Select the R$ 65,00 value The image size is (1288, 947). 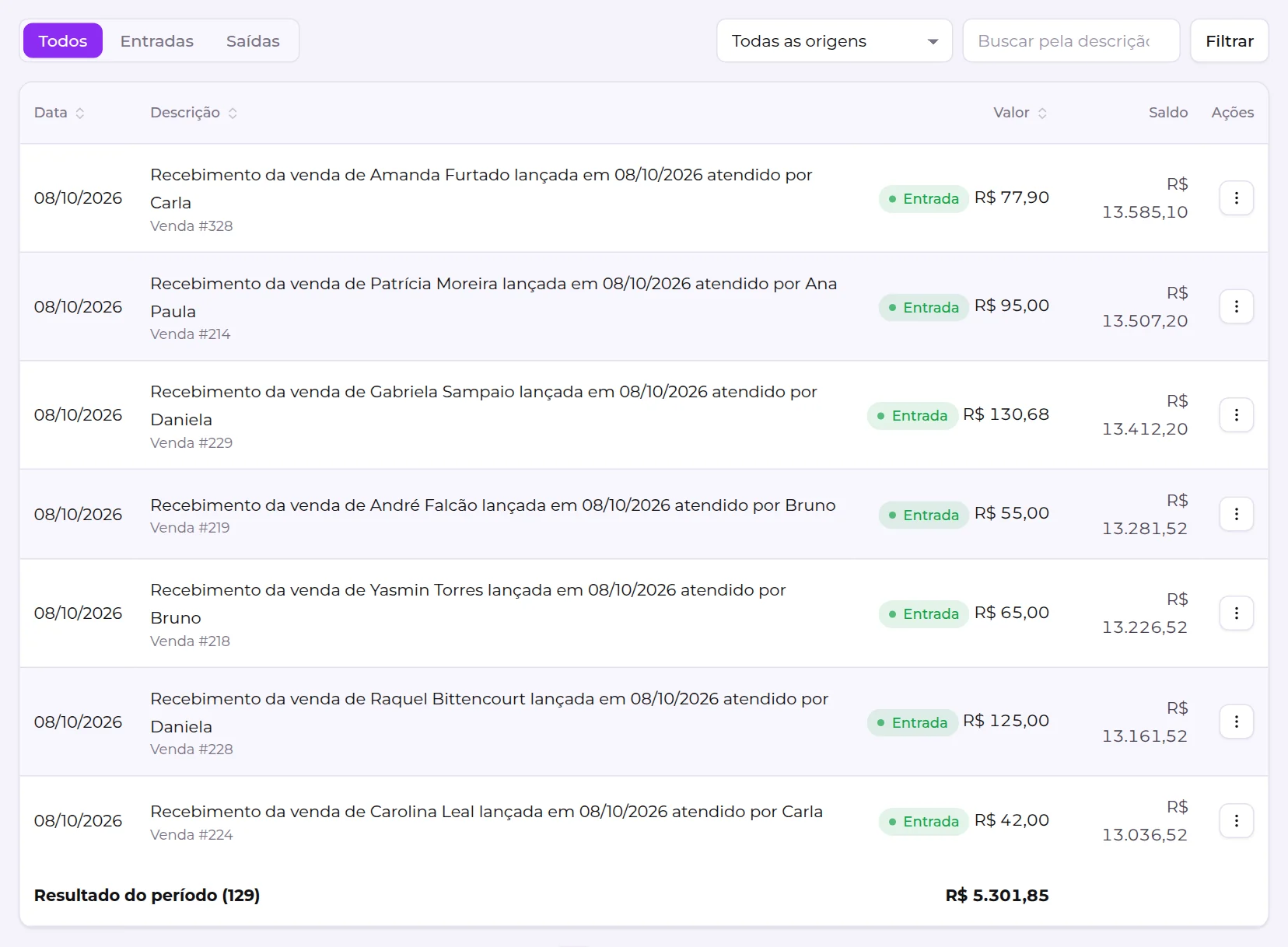pyautogui.click(x=1011, y=613)
